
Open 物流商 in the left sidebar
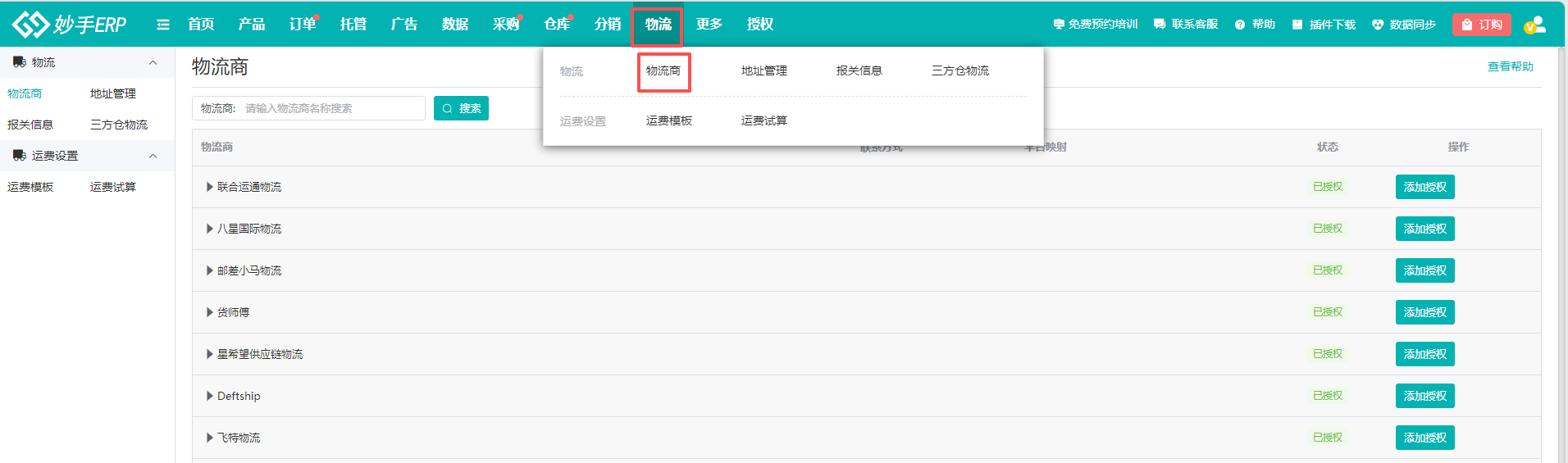click(x=25, y=93)
